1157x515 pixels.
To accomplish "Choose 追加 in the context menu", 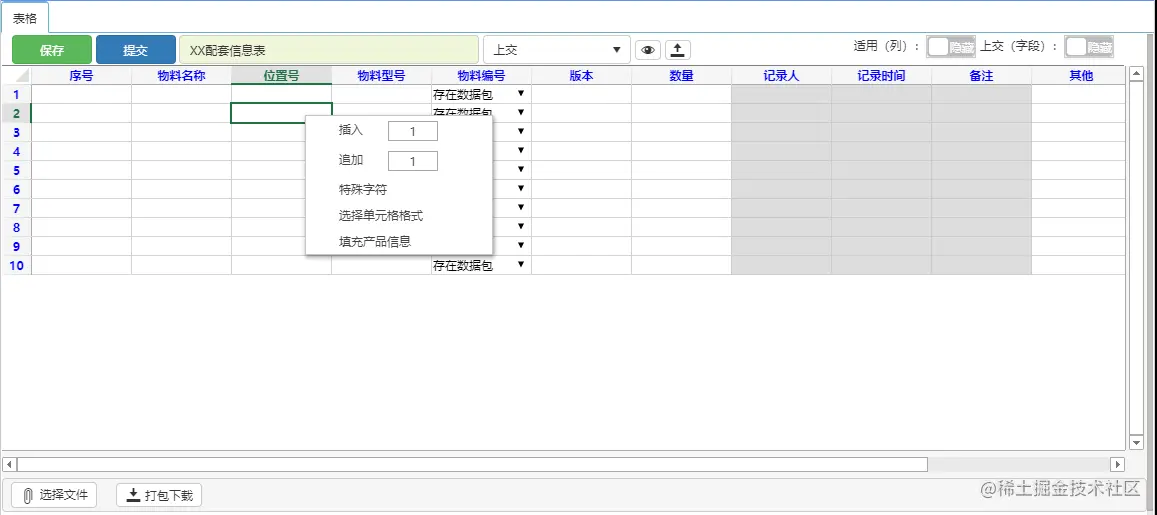I will point(350,160).
